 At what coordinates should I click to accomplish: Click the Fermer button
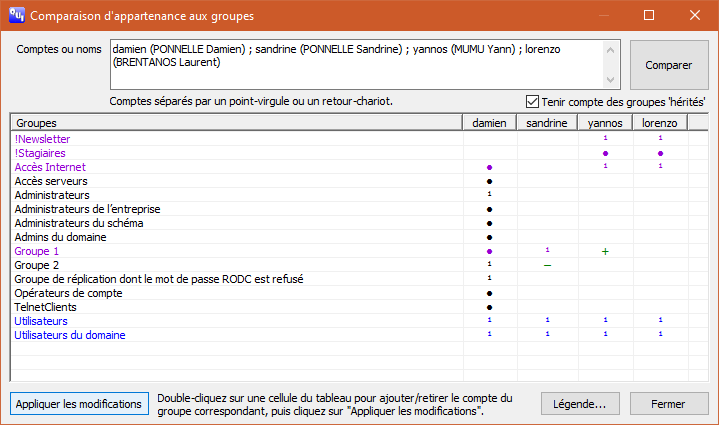point(667,404)
